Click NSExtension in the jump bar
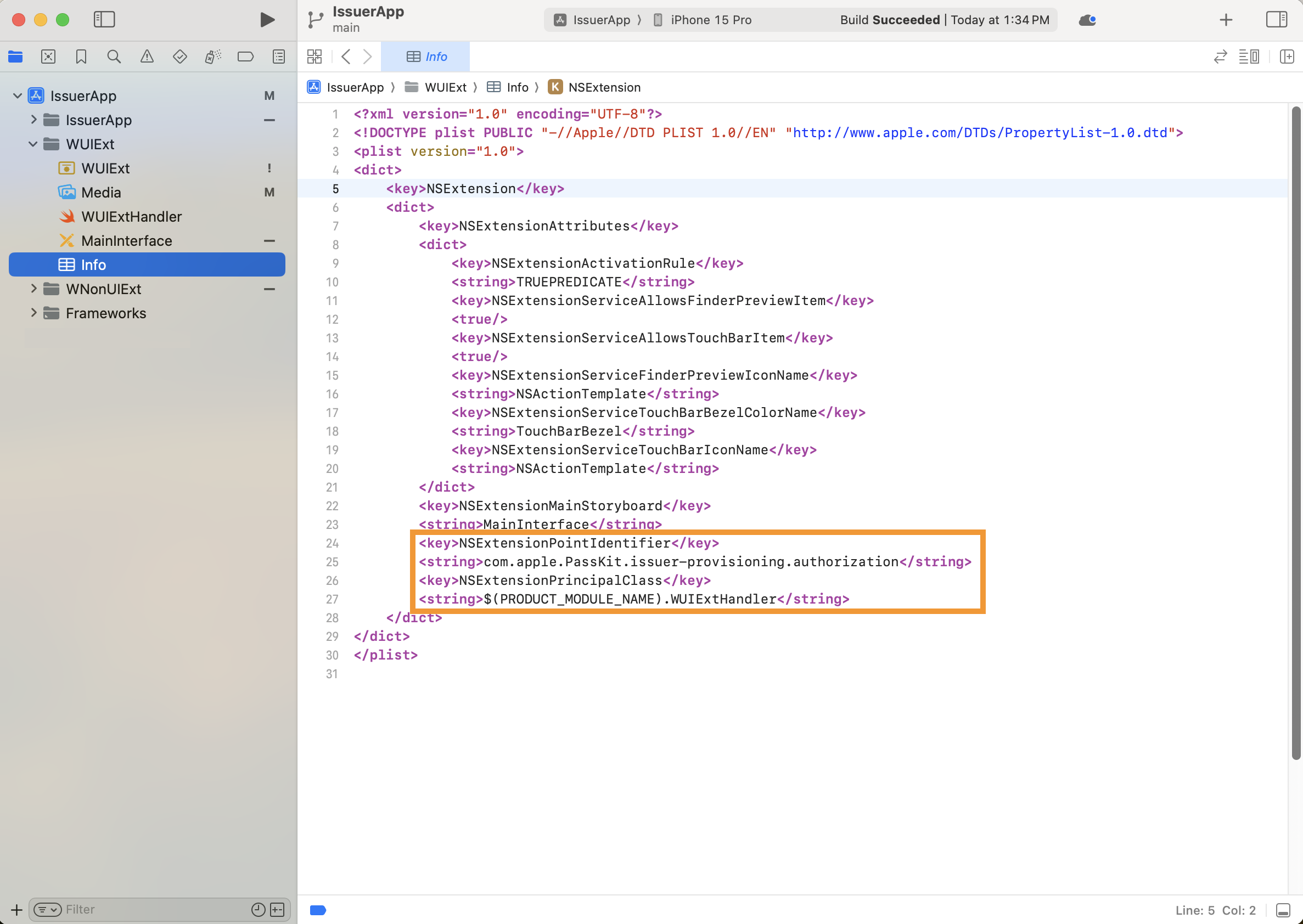 coord(594,87)
